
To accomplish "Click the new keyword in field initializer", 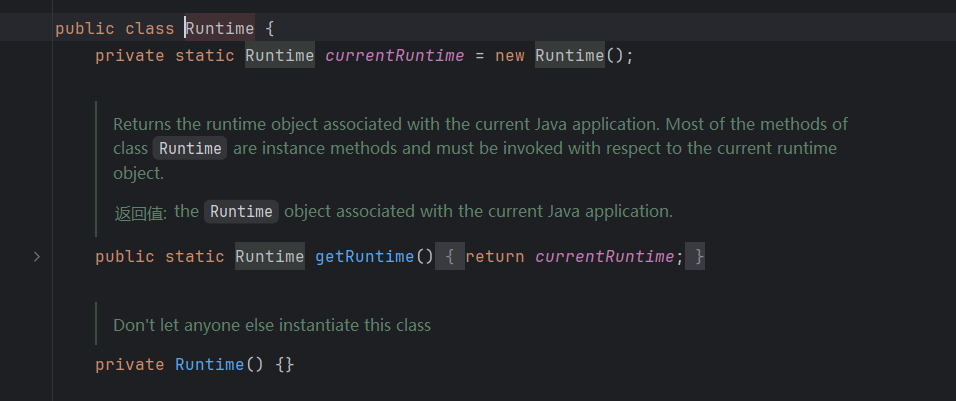I will point(509,55).
